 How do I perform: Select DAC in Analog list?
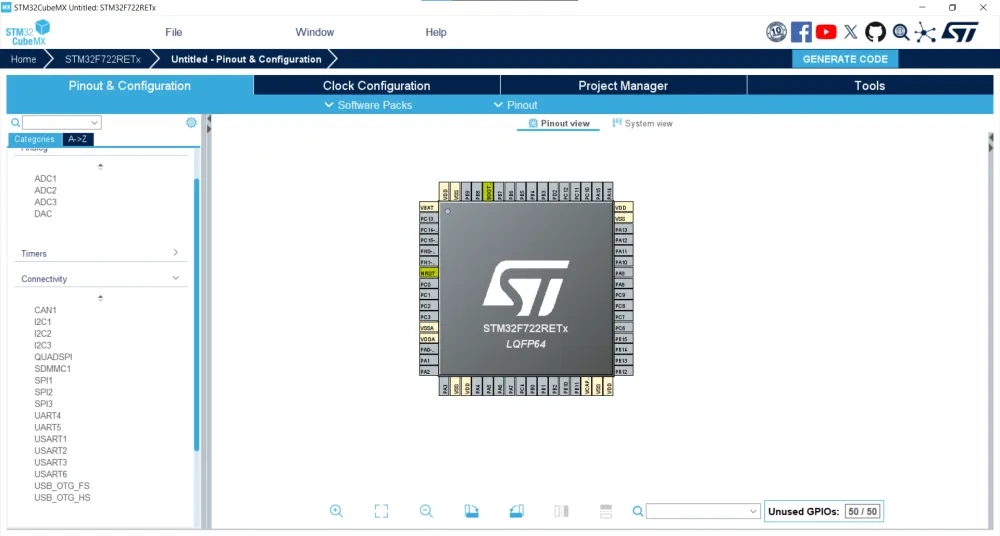pyautogui.click(x=43, y=214)
